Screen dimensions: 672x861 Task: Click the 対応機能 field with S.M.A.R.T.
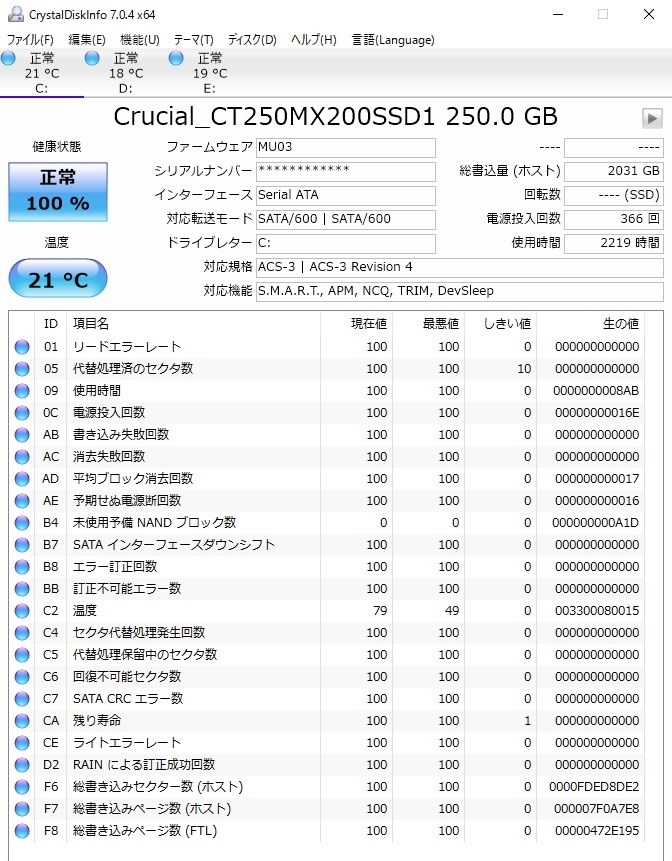[x=460, y=291]
